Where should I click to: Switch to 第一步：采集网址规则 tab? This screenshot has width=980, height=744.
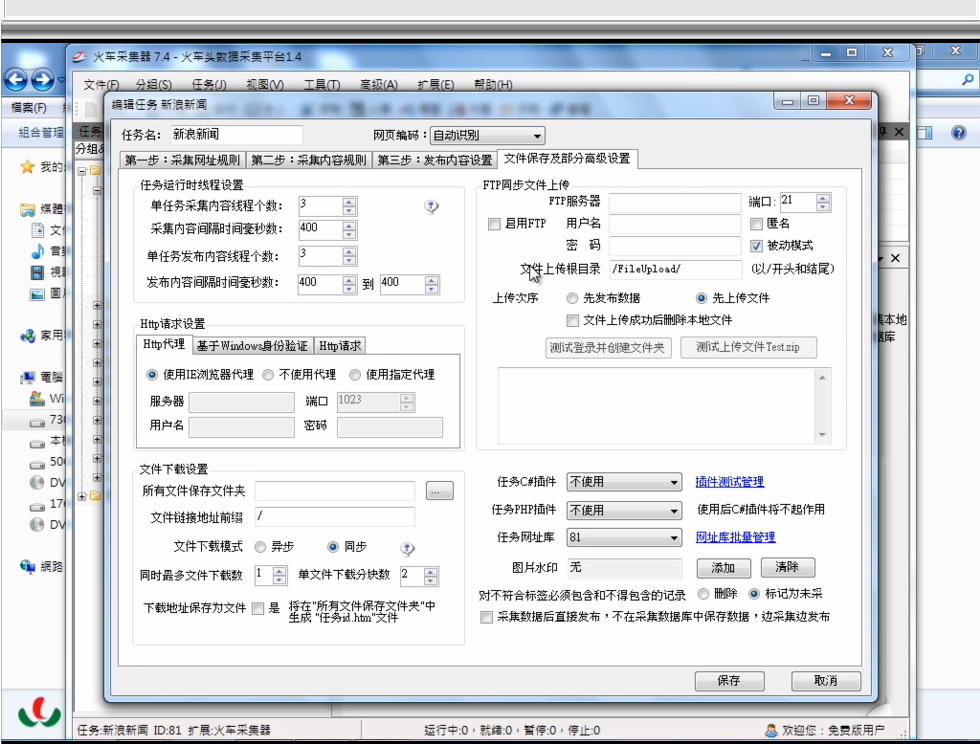182,160
